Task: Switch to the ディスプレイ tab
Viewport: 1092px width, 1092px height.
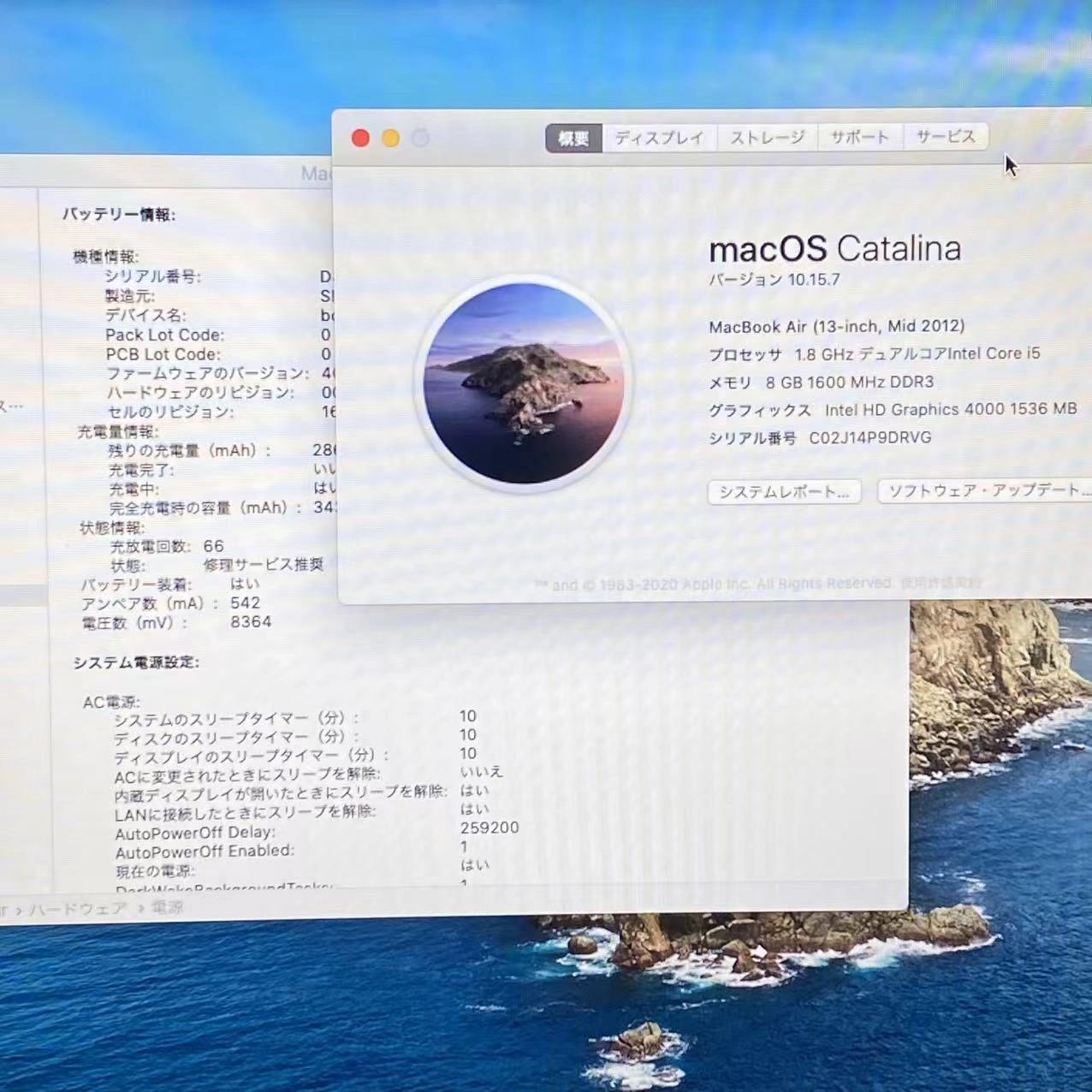Action: pyautogui.click(x=659, y=137)
